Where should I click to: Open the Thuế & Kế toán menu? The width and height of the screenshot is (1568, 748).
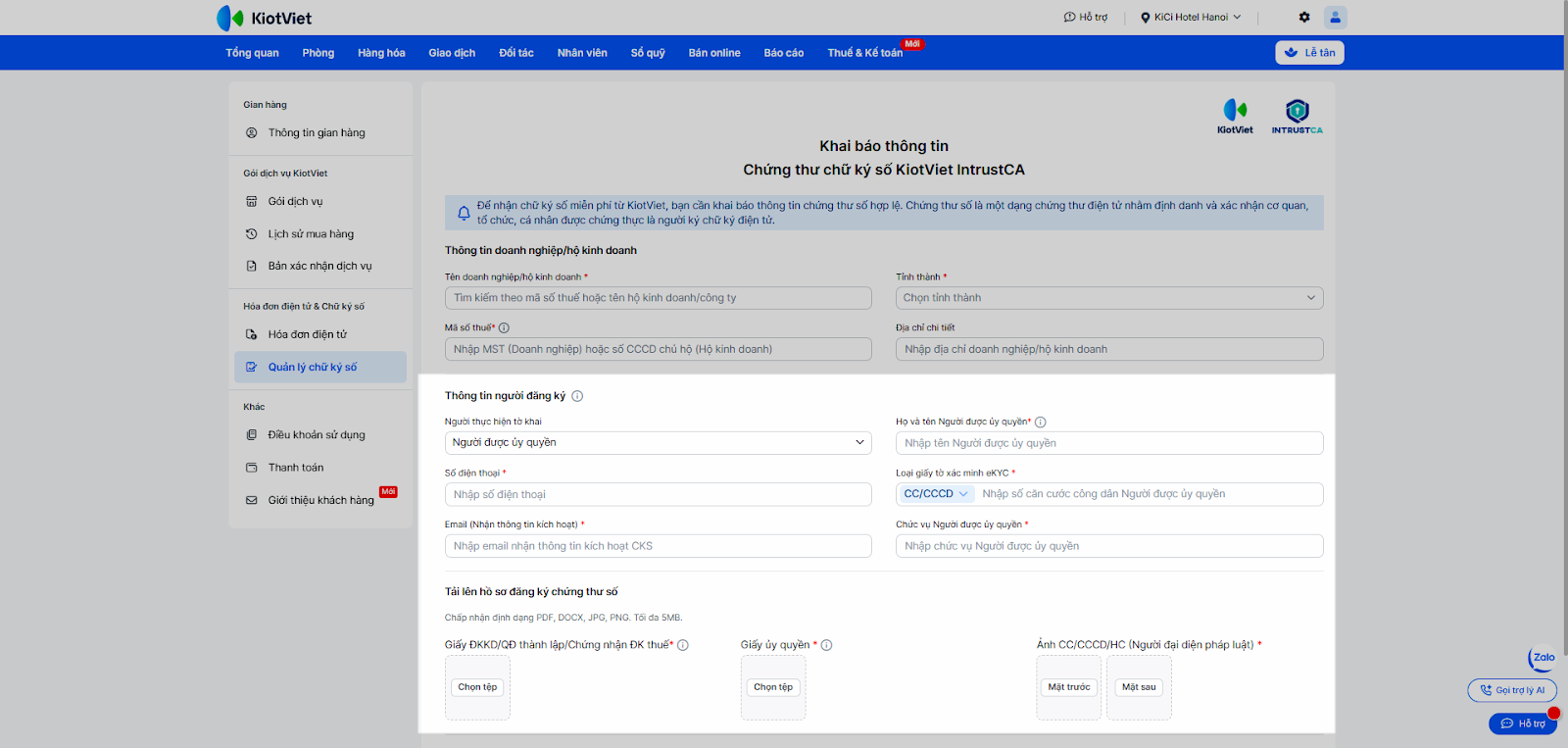click(x=865, y=53)
